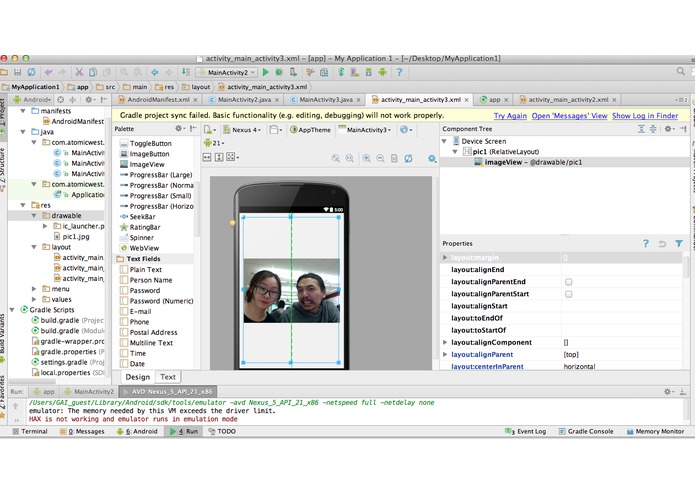Click the project tree horizontal scrollbar
Viewport: 695px width, 494px height.
(x=32, y=381)
